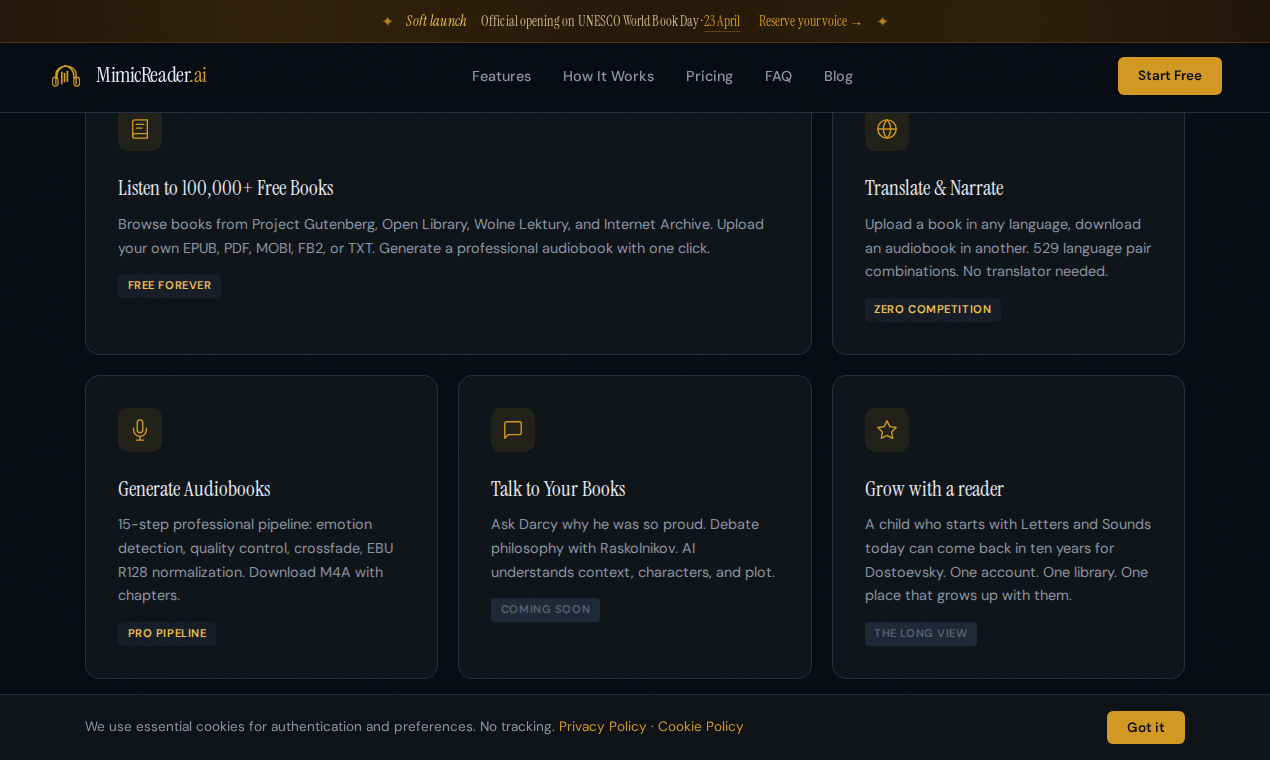Go to the Blog section

[x=838, y=76]
